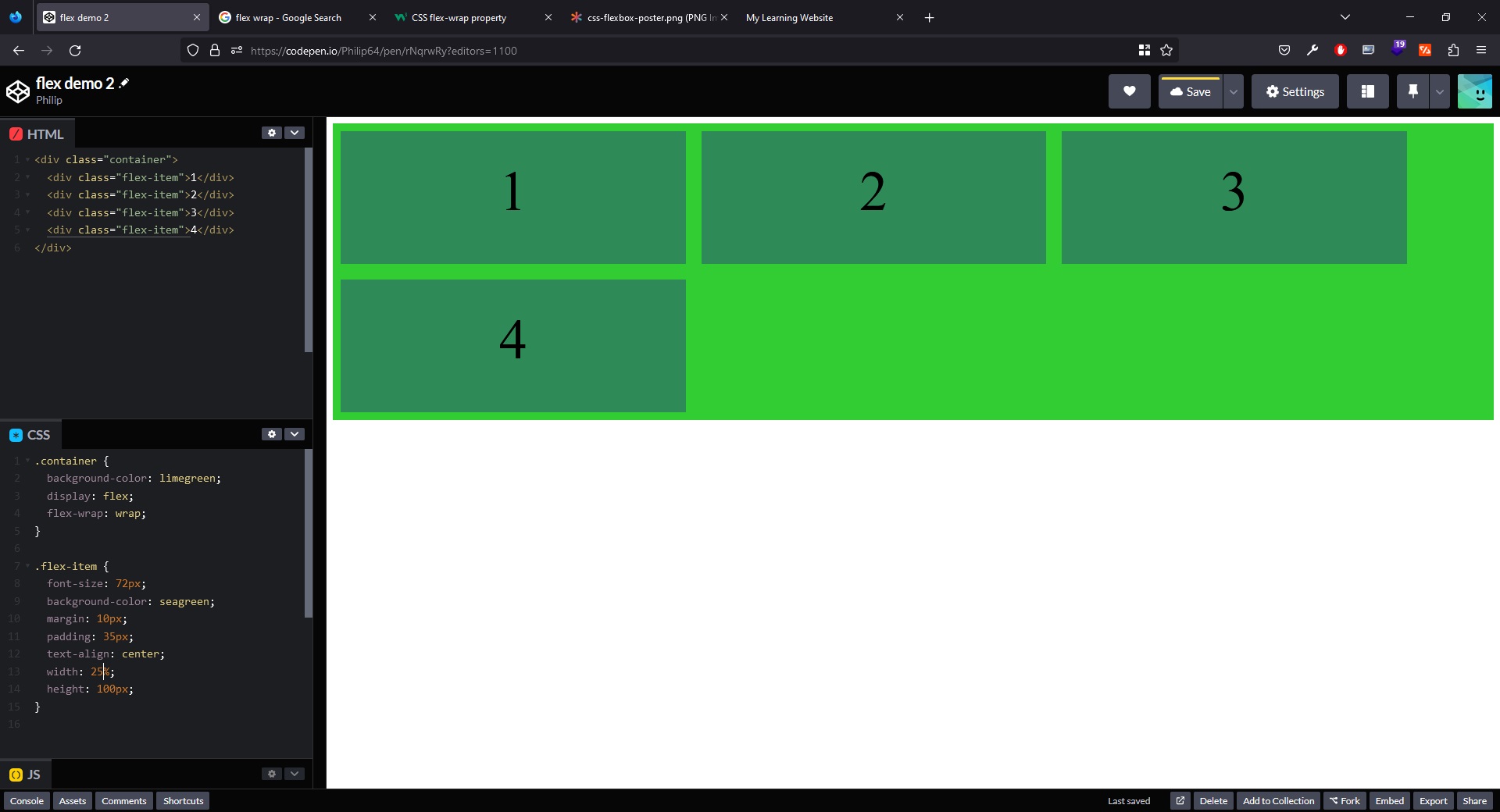This screenshot has height=812, width=1500.
Task: Fork this pen
Action: click(x=1345, y=800)
